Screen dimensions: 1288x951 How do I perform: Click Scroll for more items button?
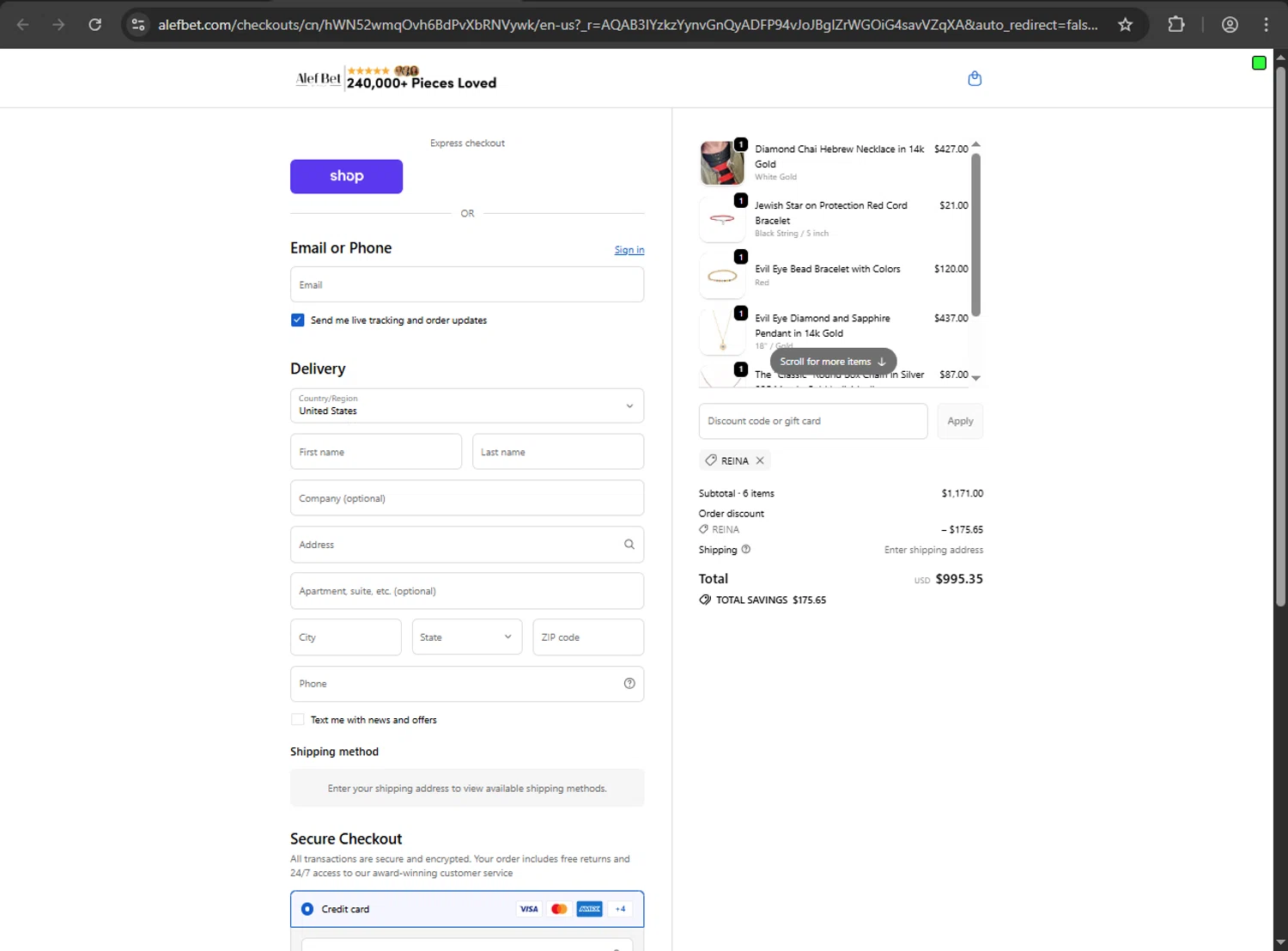click(833, 362)
